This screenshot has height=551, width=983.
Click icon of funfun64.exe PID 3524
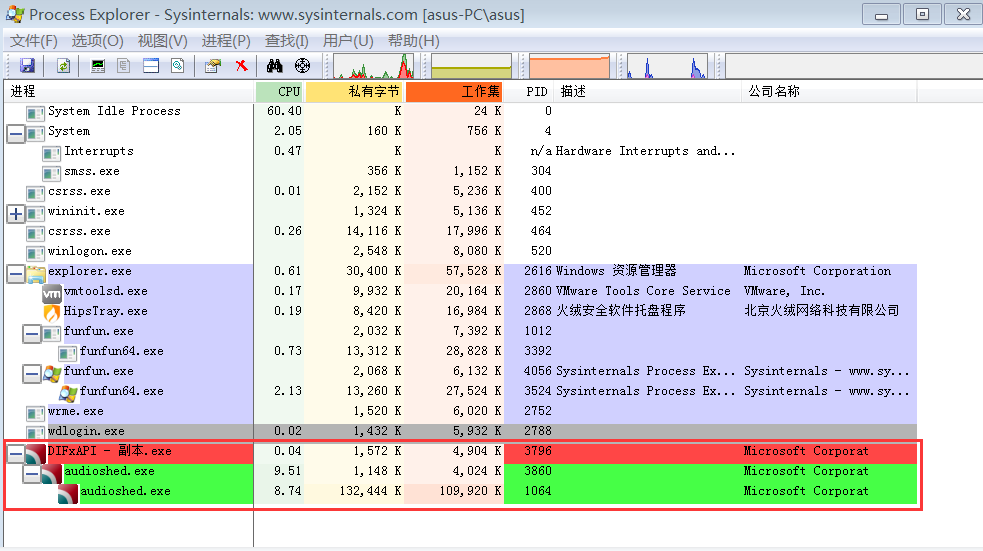[68, 392]
